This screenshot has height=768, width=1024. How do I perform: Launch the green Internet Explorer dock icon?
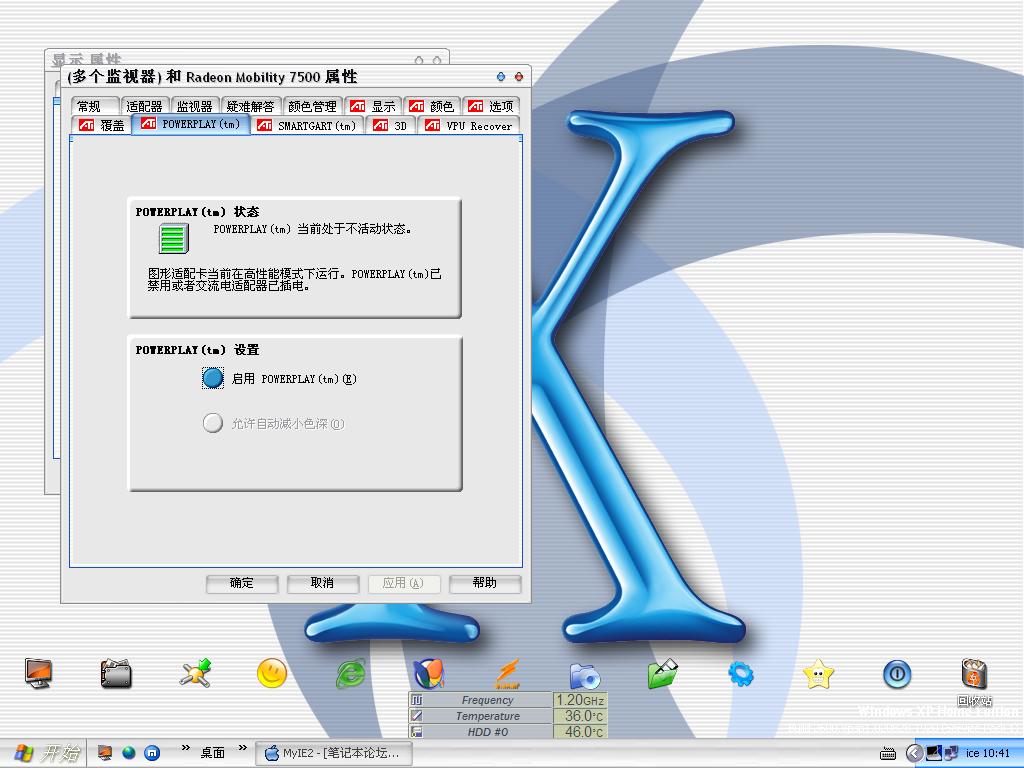click(351, 674)
